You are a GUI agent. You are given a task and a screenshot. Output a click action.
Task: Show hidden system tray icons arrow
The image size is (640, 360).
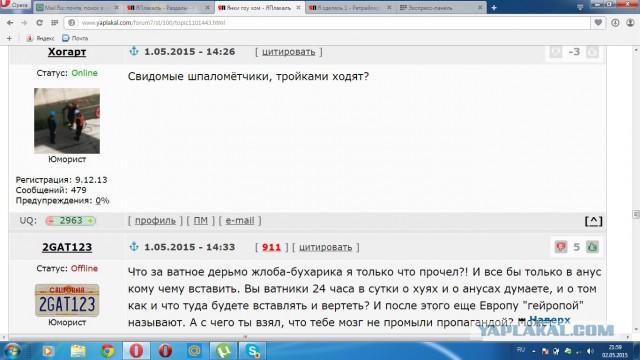(533, 351)
